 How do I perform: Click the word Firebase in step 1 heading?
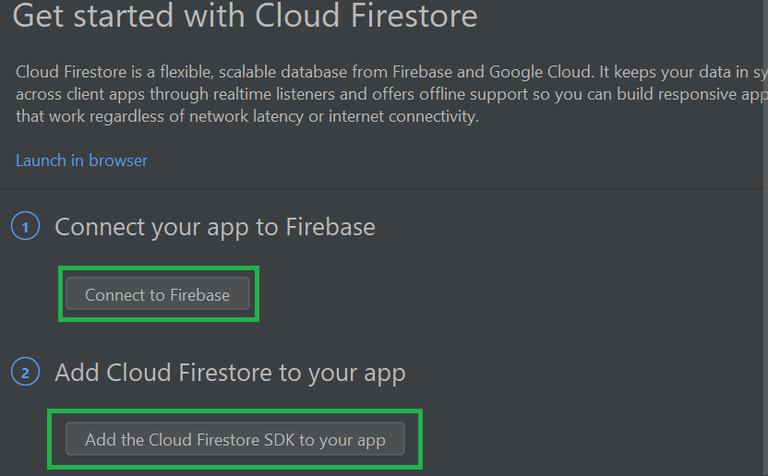[329, 227]
